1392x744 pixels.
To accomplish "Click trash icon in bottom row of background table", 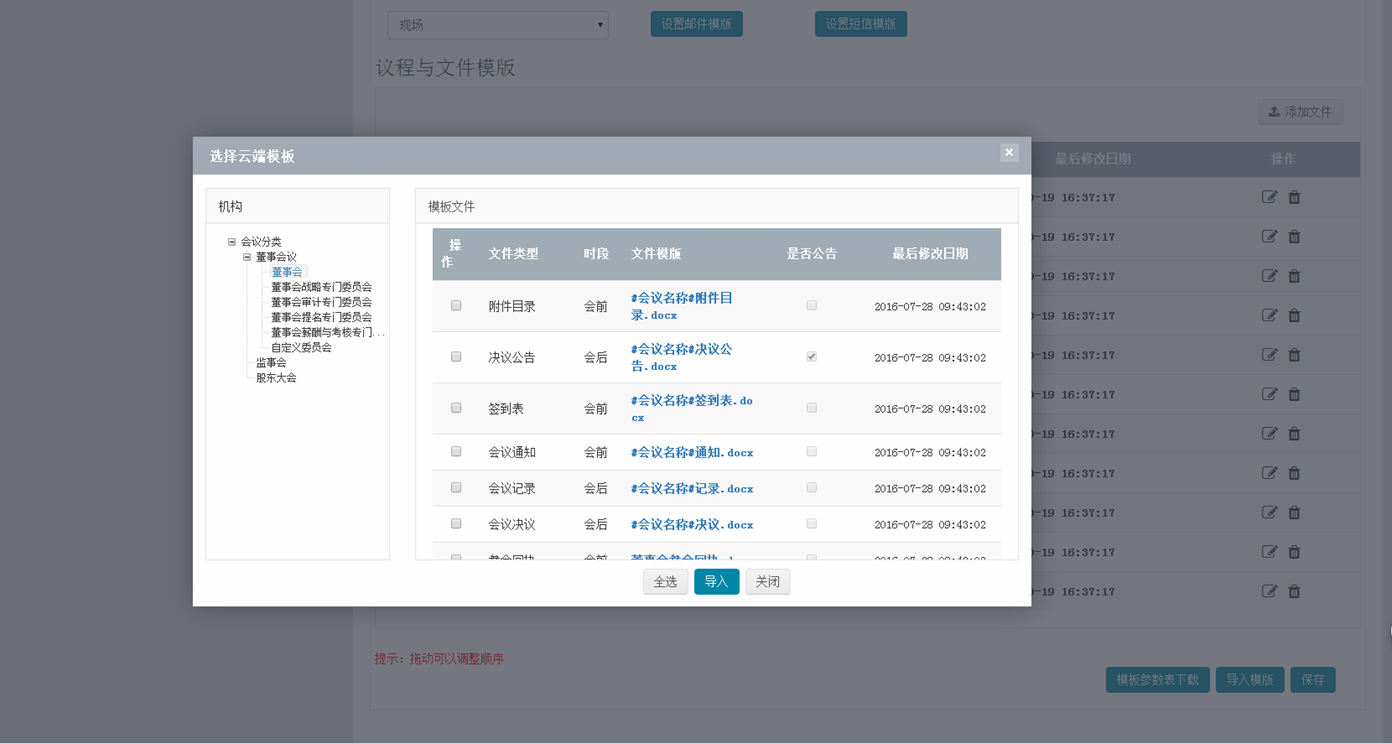I will 1294,591.
